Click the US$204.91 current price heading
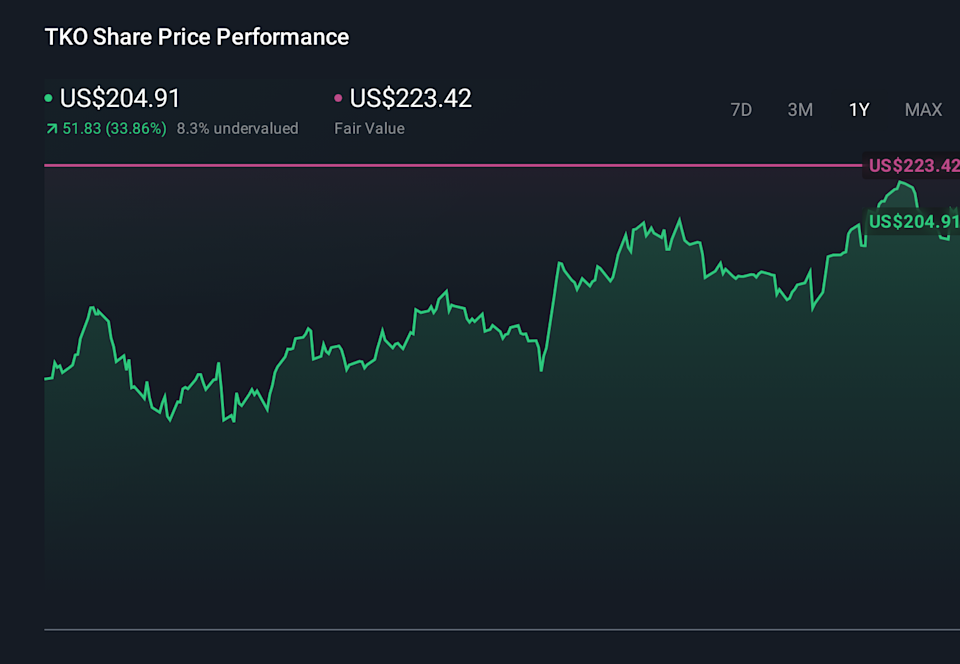Image resolution: width=960 pixels, height=664 pixels. 120,98
